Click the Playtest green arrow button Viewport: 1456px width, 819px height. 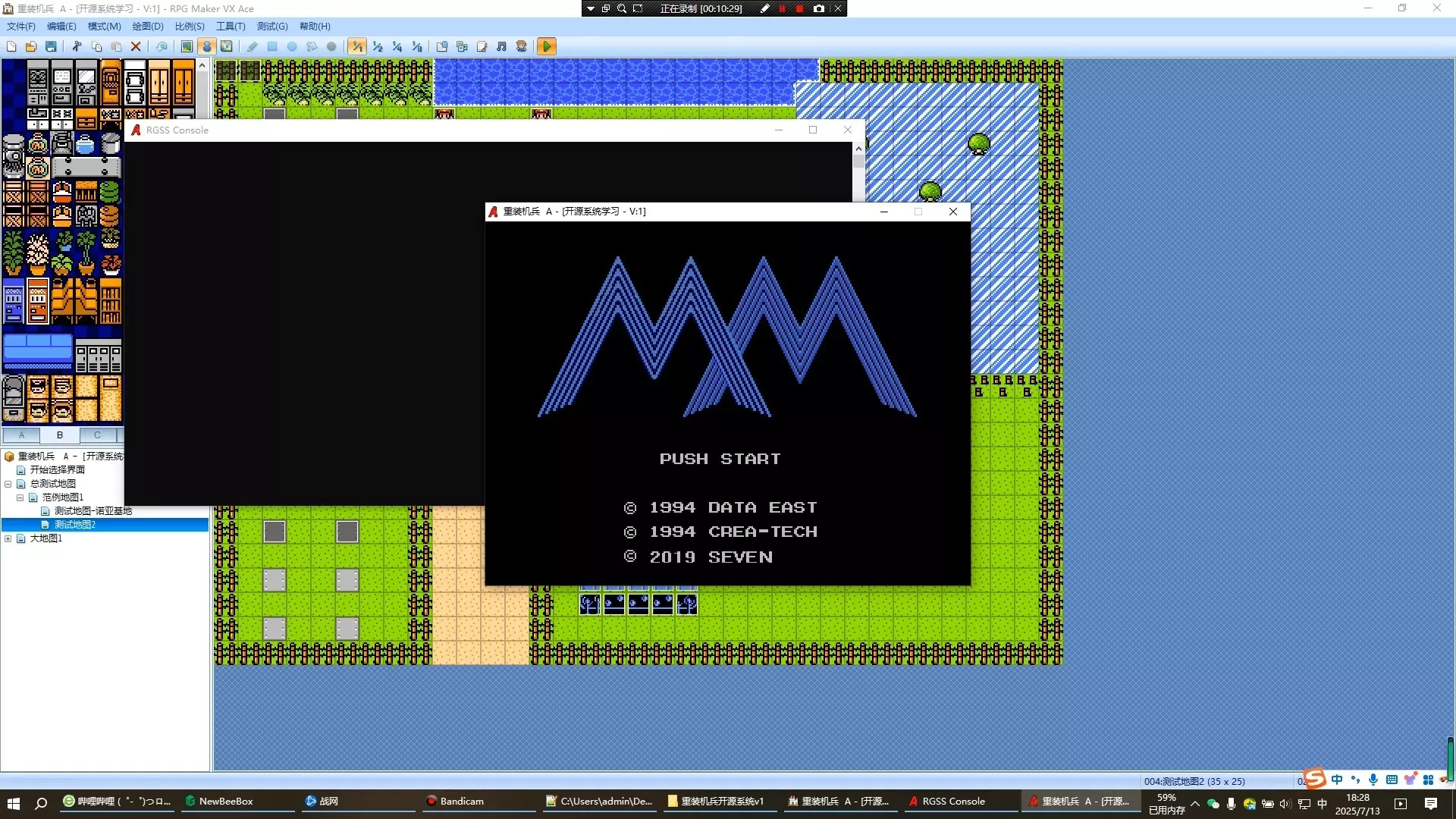tap(546, 46)
